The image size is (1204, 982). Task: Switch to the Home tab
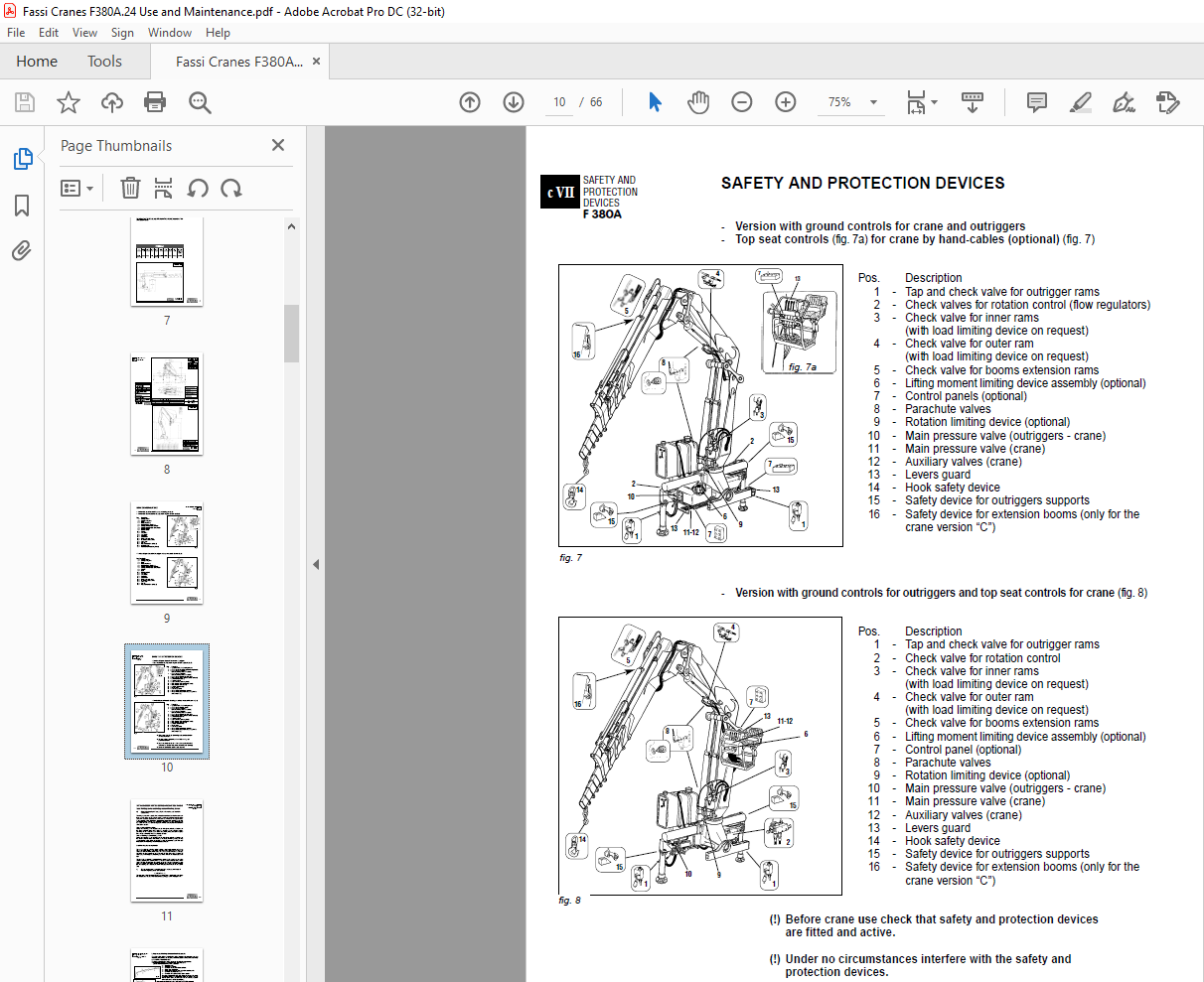[37, 62]
